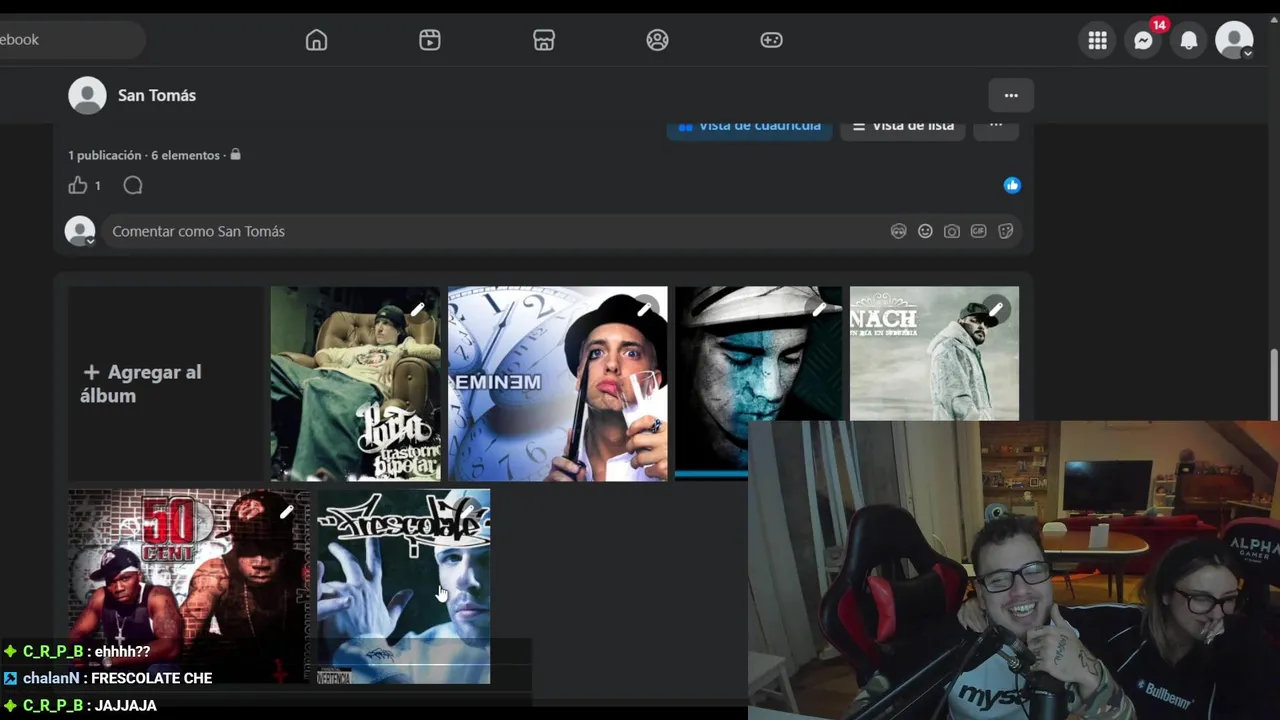Insert a sticker in the comment
Screen dimensions: 1280x720
pos(1005,231)
